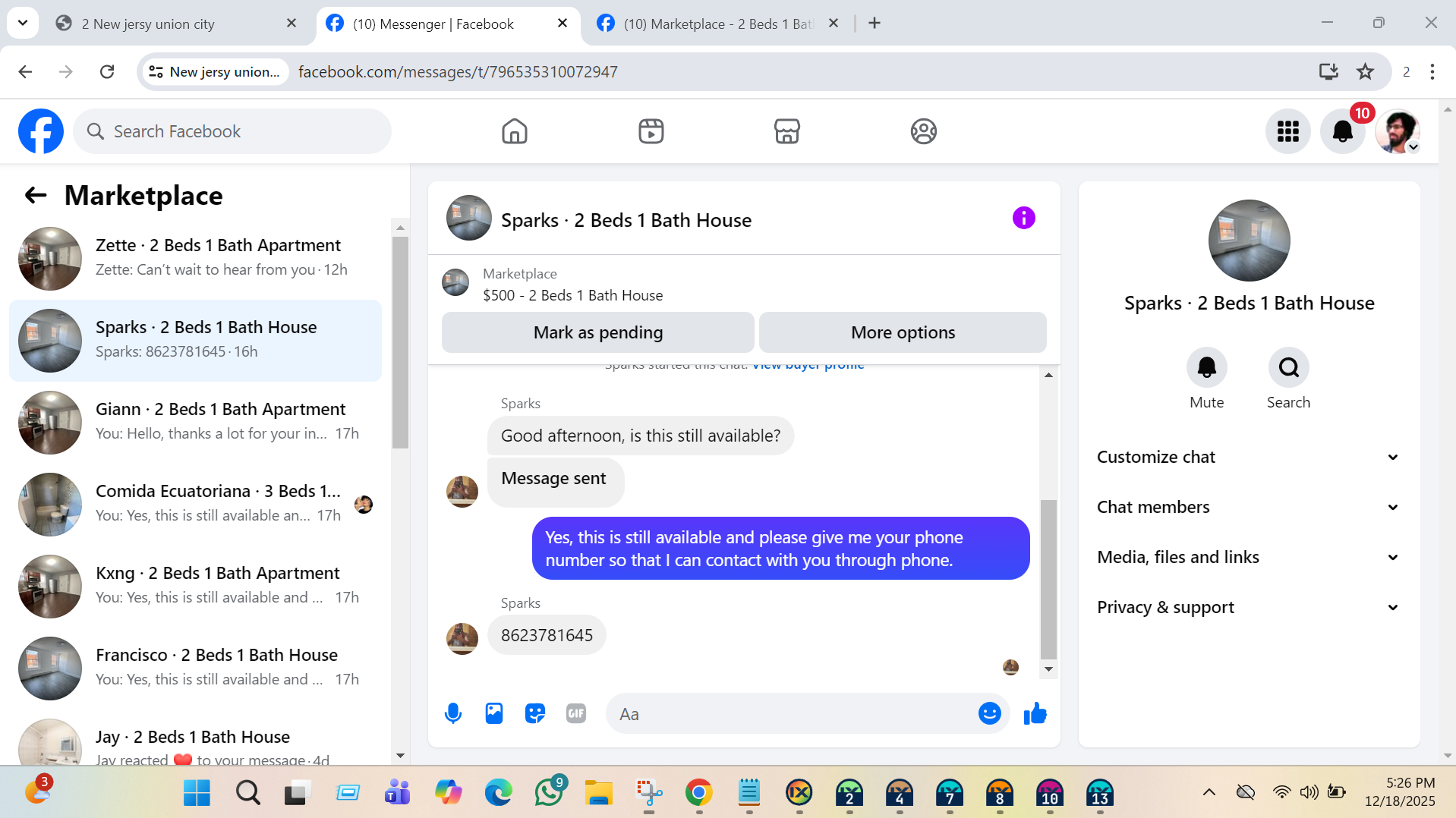The image size is (1456, 818).
Task: Open the Groups icon in top navigation
Action: pyautogui.click(x=924, y=131)
